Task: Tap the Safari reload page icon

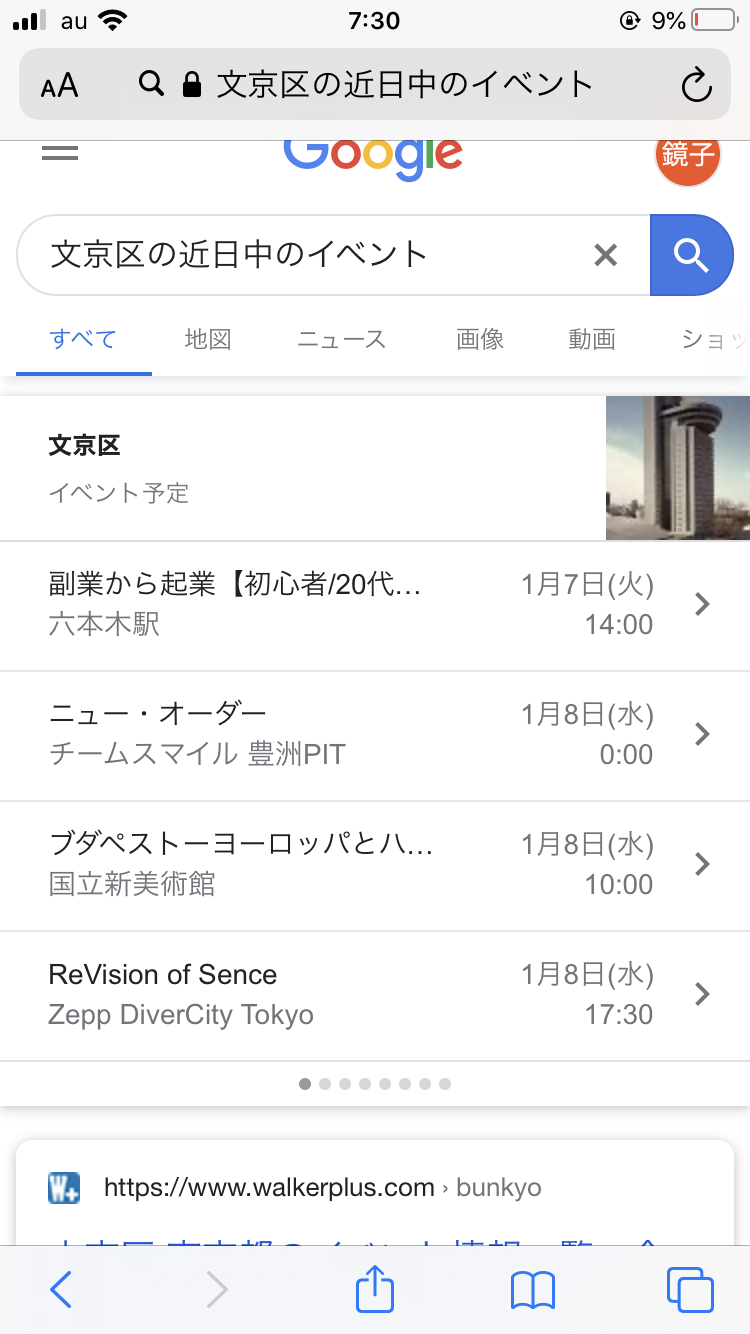Action: click(696, 86)
